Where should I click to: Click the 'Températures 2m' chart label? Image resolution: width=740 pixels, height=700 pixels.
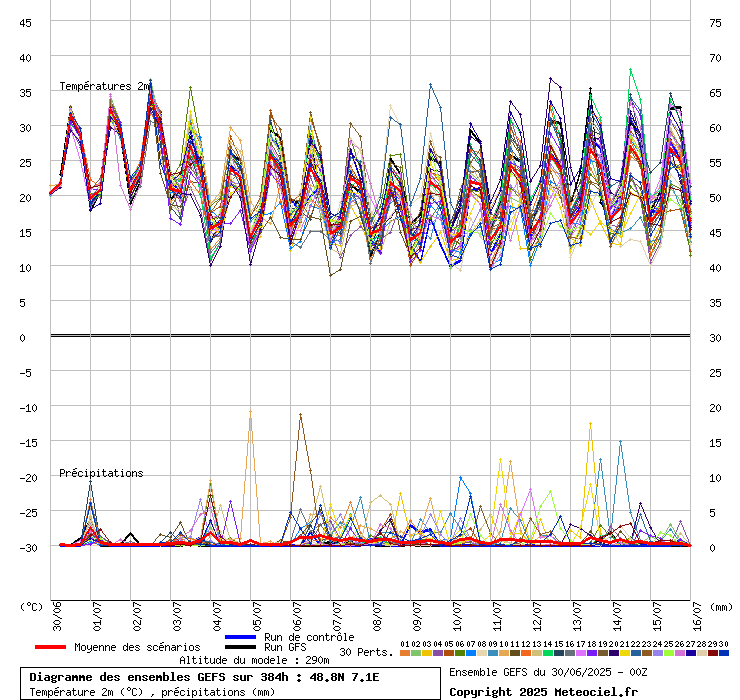click(104, 86)
